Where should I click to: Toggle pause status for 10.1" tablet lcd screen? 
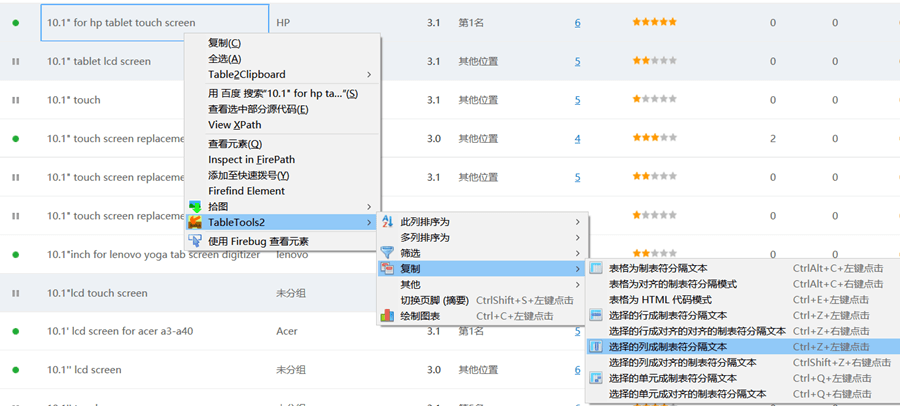[16, 61]
